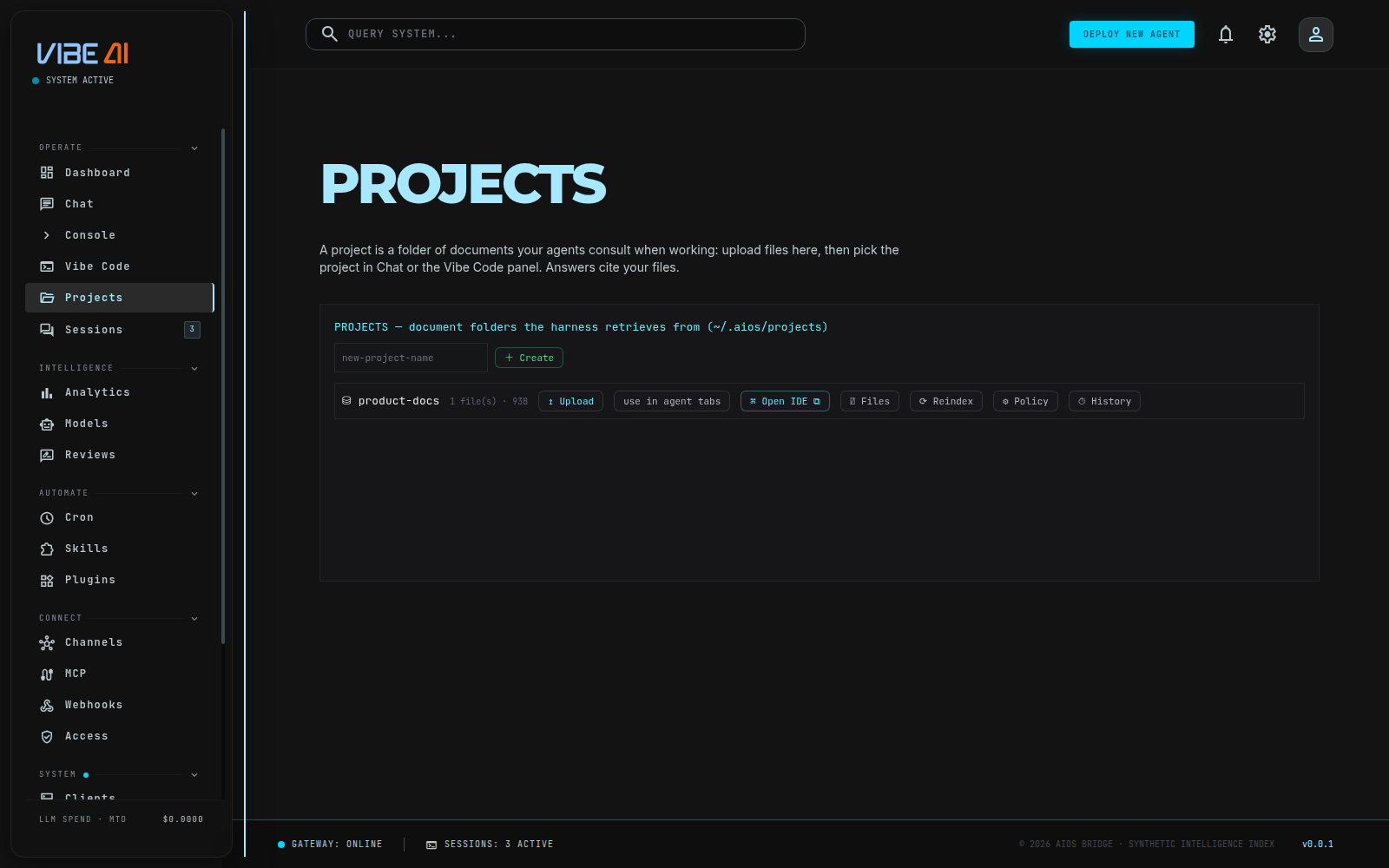The width and height of the screenshot is (1389, 868).
Task: Click the Console chevron icon
Action: [47, 235]
